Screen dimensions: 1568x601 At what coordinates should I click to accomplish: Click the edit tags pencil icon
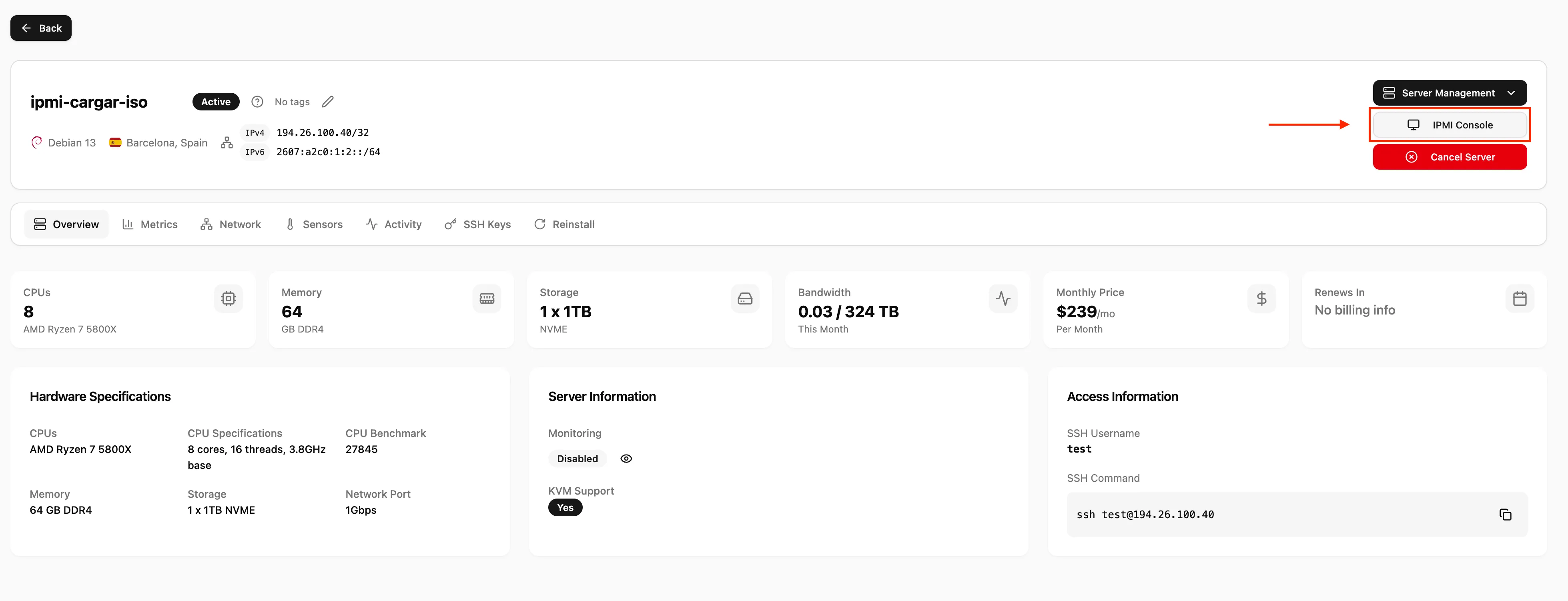click(x=327, y=102)
